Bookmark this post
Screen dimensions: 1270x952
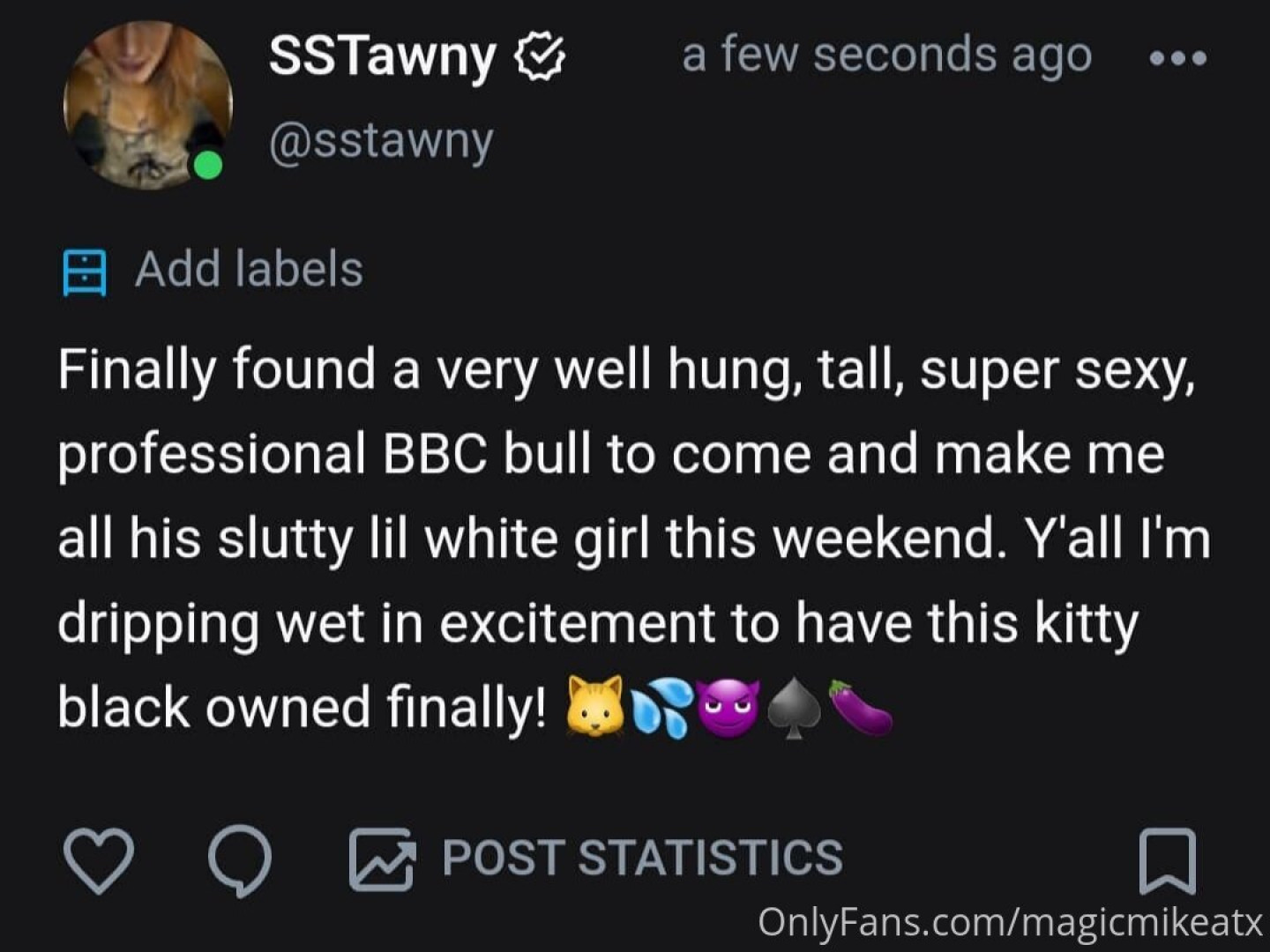[x=1168, y=860]
